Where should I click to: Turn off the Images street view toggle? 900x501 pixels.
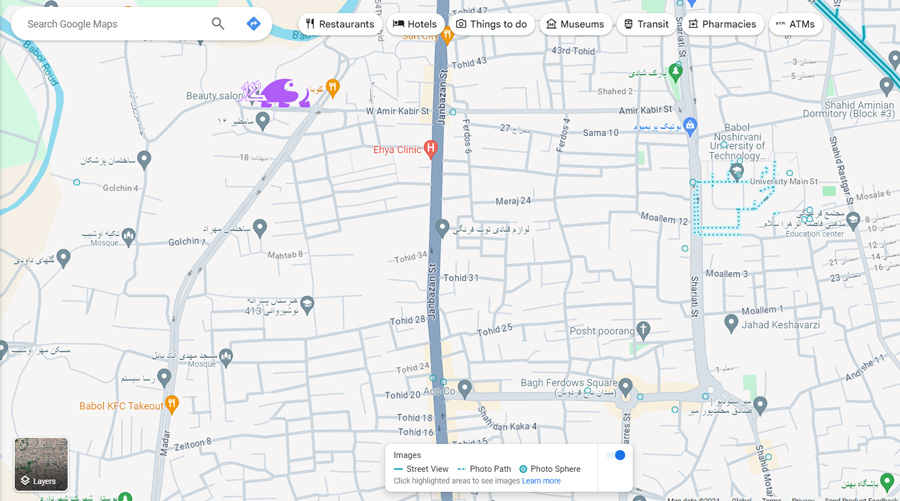[x=615, y=455]
